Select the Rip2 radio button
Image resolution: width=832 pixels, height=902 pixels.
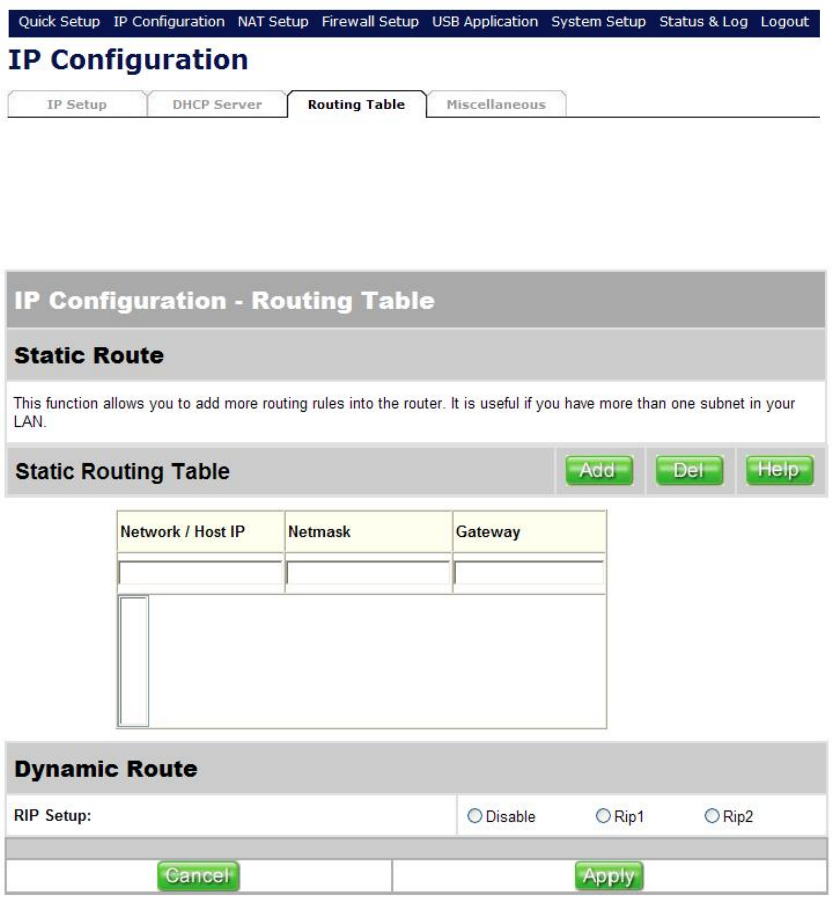click(x=712, y=816)
